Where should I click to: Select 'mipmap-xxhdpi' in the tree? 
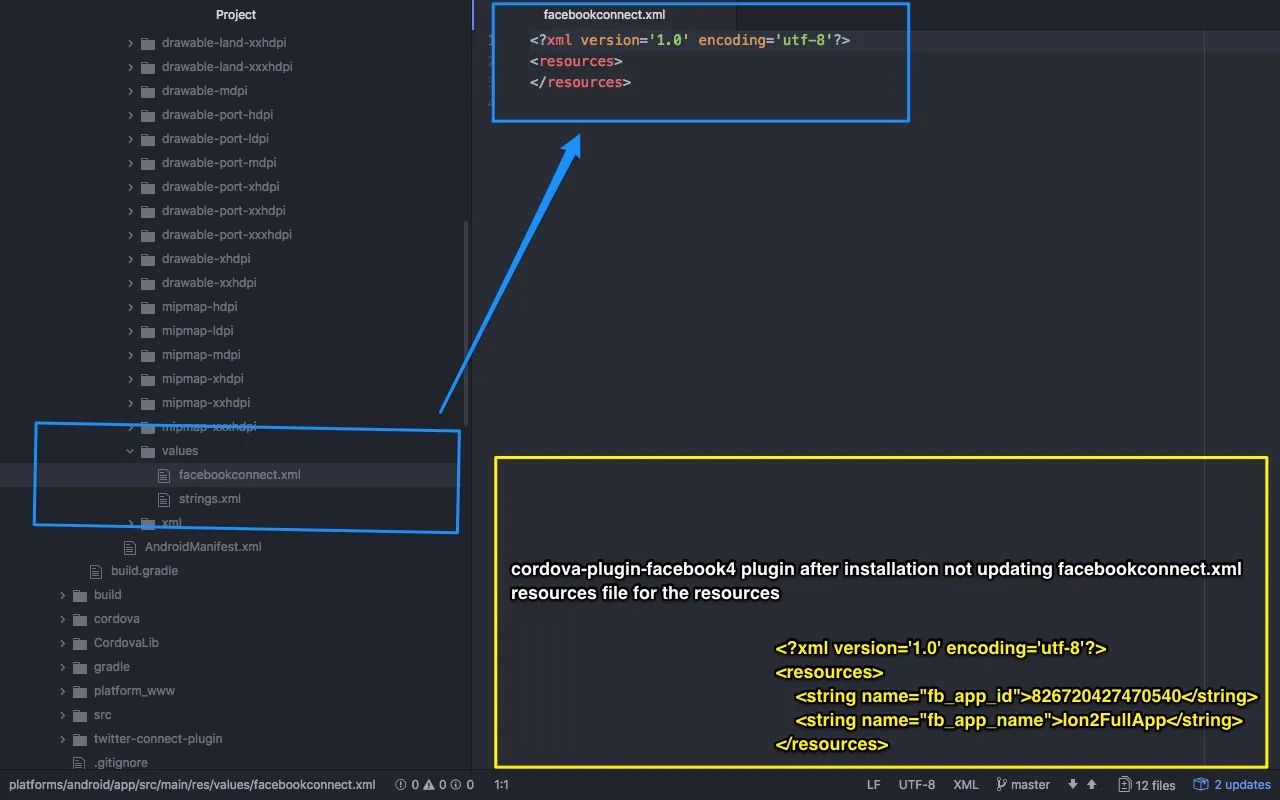(x=206, y=403)
